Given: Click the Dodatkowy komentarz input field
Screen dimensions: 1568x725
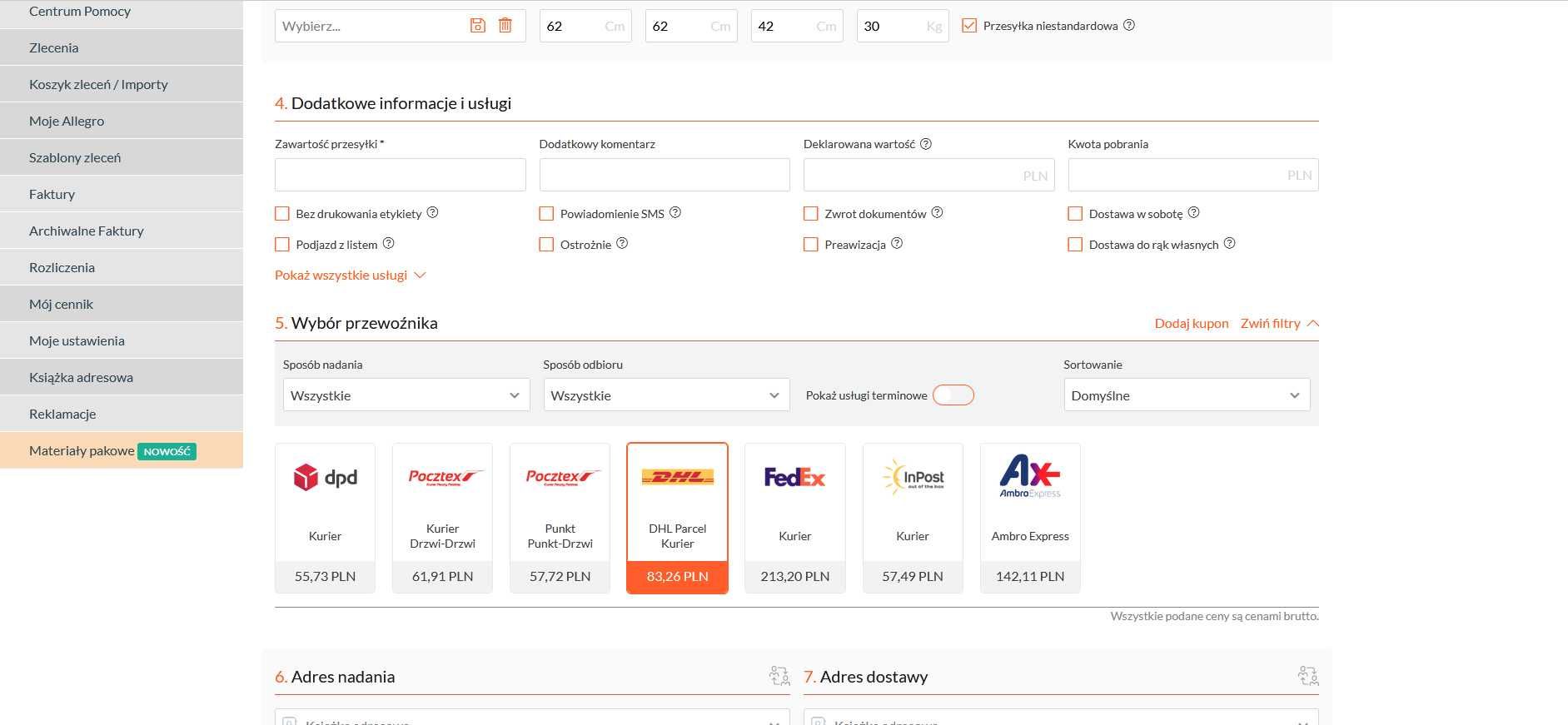Looking at the screenshot, I should [665, 175].
